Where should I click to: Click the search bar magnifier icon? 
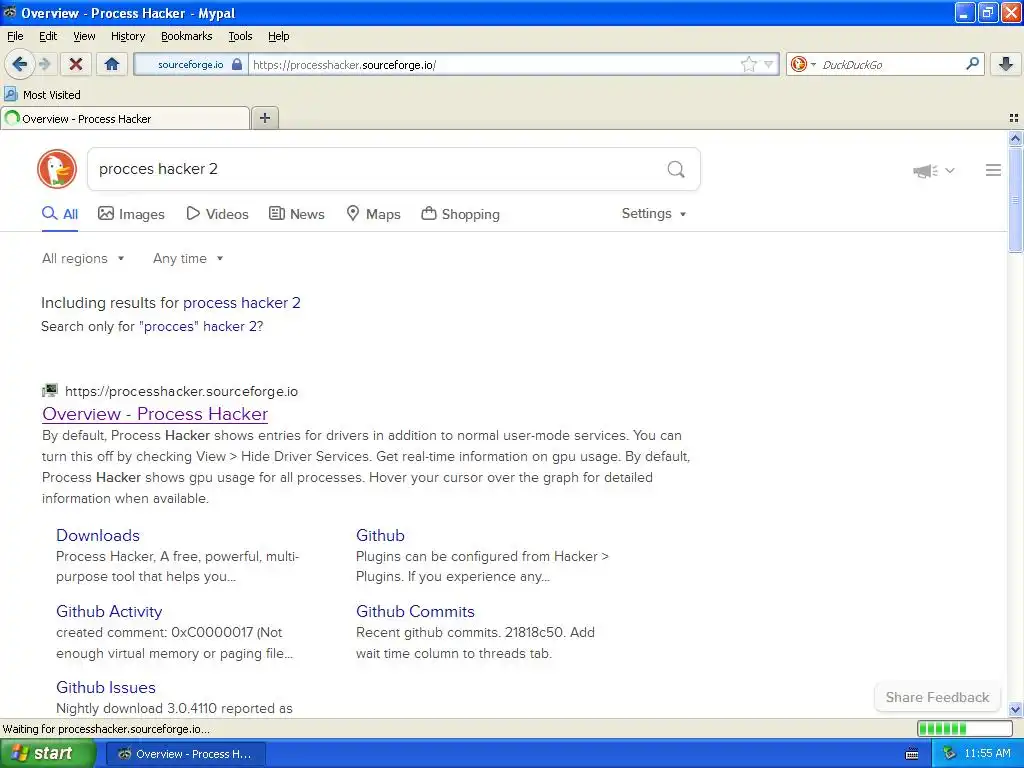tap(972, 63)
